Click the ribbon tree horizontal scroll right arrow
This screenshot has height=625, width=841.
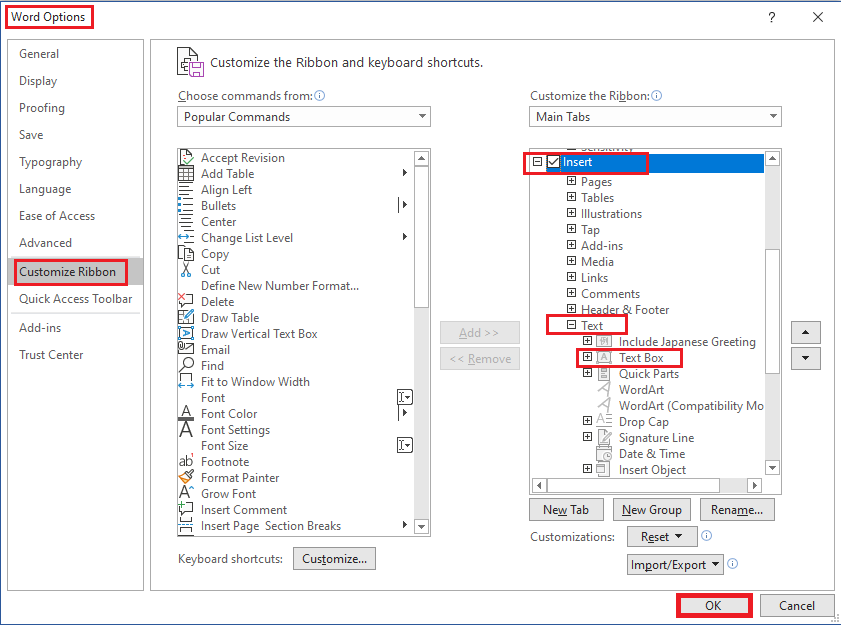pyautogui.click(x=755, y=486)
